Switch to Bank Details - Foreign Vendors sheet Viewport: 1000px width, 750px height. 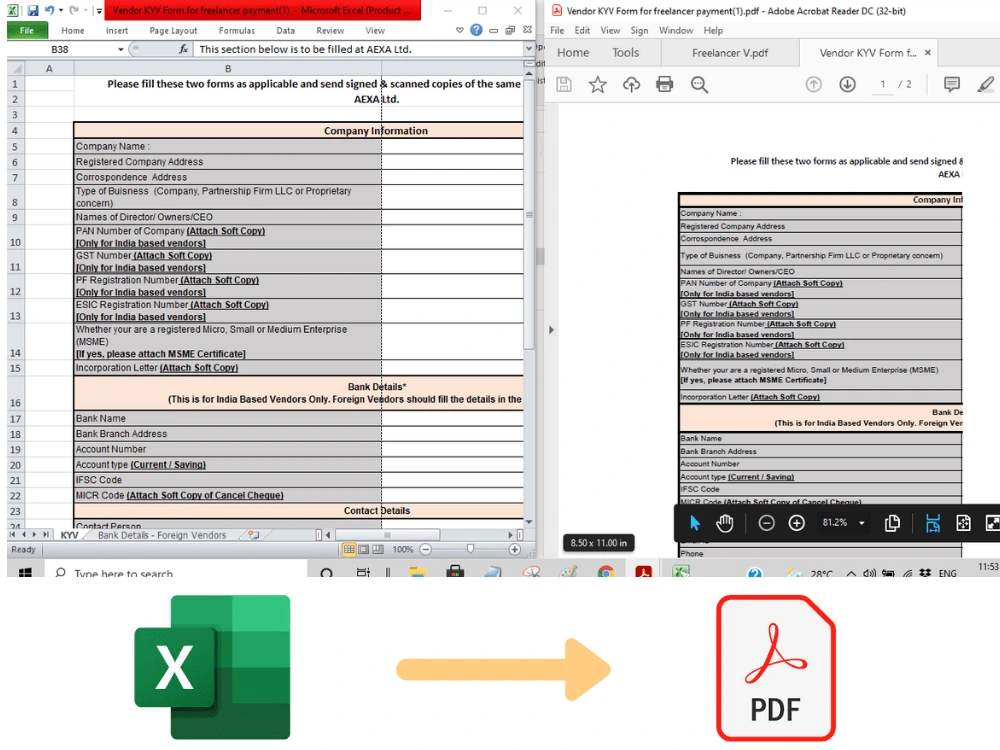click(x=162, y=535)
